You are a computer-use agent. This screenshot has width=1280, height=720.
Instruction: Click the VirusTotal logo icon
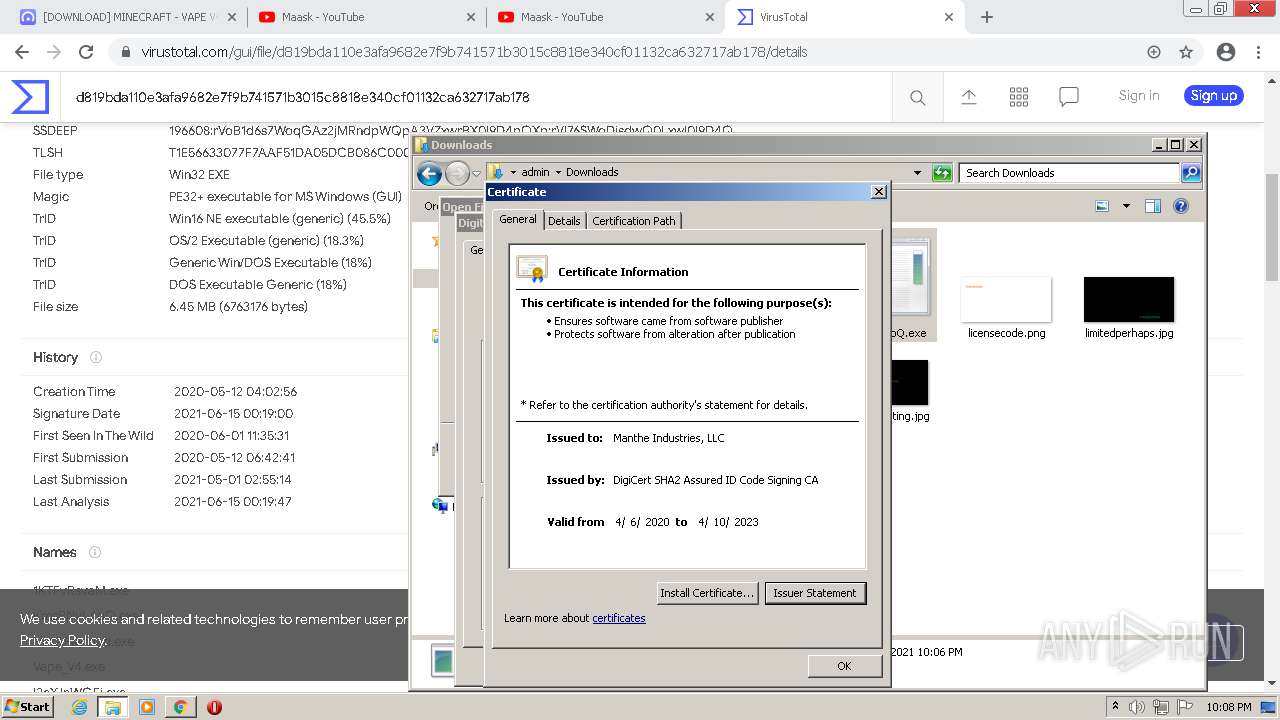(x=30, y=97)
